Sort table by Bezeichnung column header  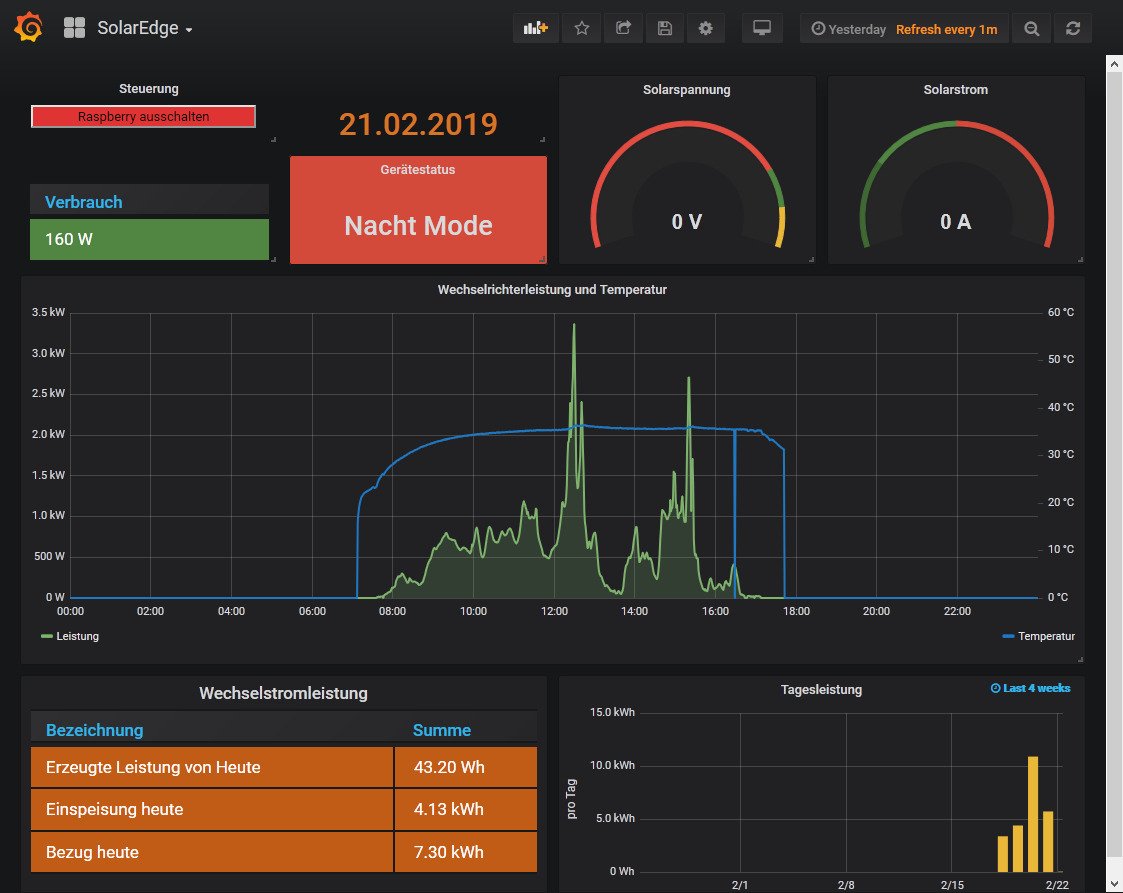pyautogui.click(x=94, y=730)
